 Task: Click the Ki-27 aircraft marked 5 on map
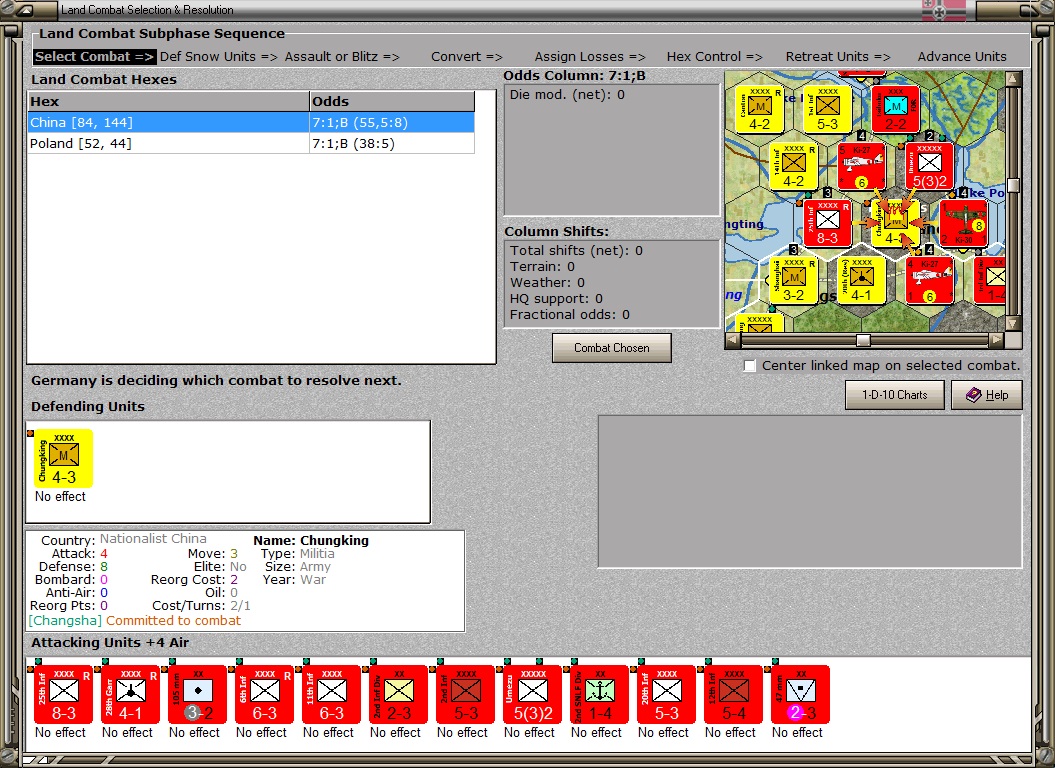[x=861, y=166]
